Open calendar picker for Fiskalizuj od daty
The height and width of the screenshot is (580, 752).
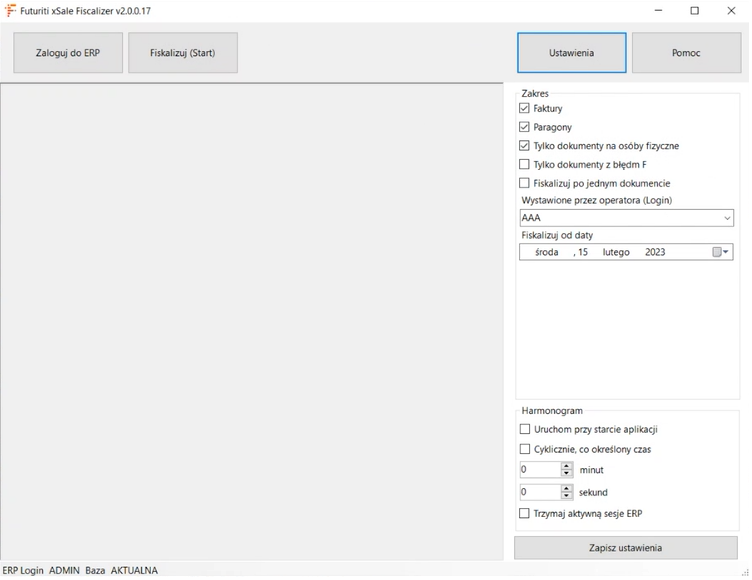pyautogui.click(x=721, y=252)
